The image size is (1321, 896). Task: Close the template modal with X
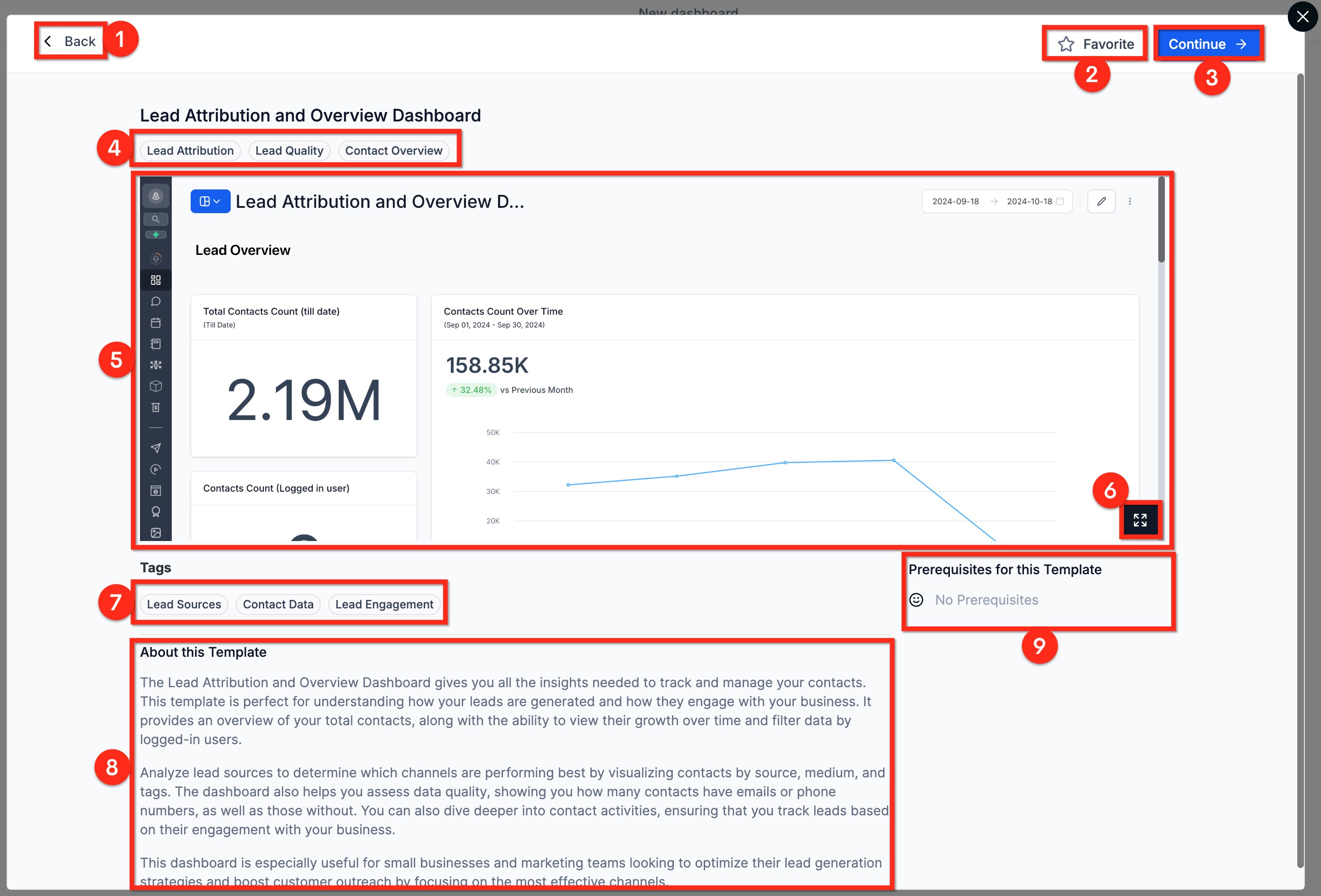(1302, 17)
